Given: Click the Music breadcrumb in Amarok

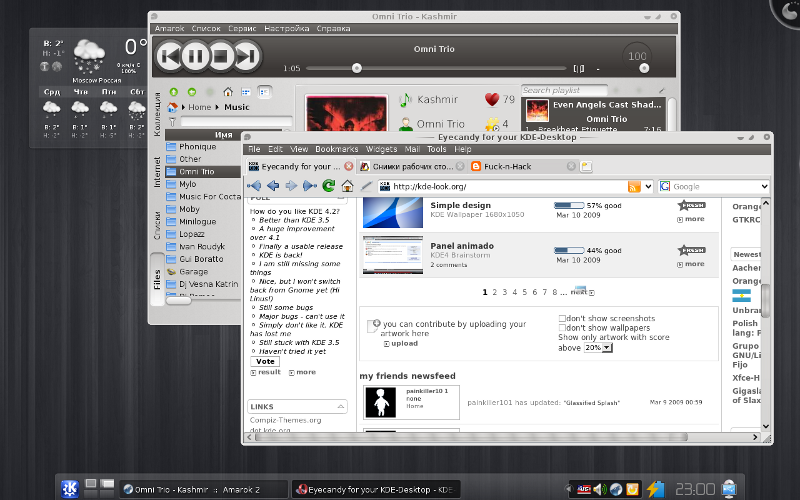Looking at the screenshot, I should [237, 107].
